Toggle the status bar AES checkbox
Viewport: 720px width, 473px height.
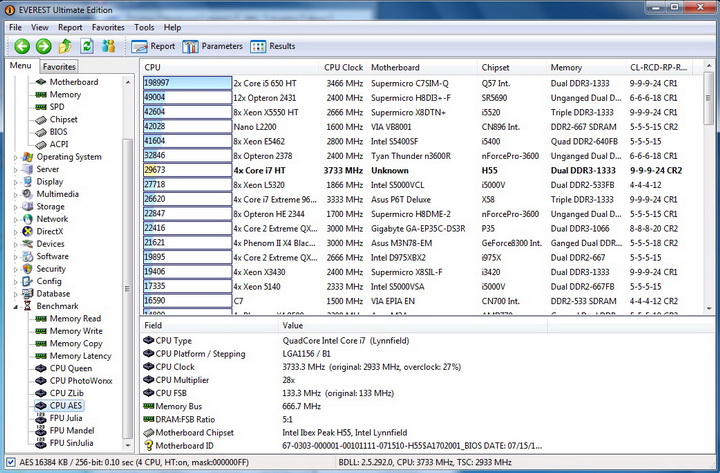[x=11, y=462]
